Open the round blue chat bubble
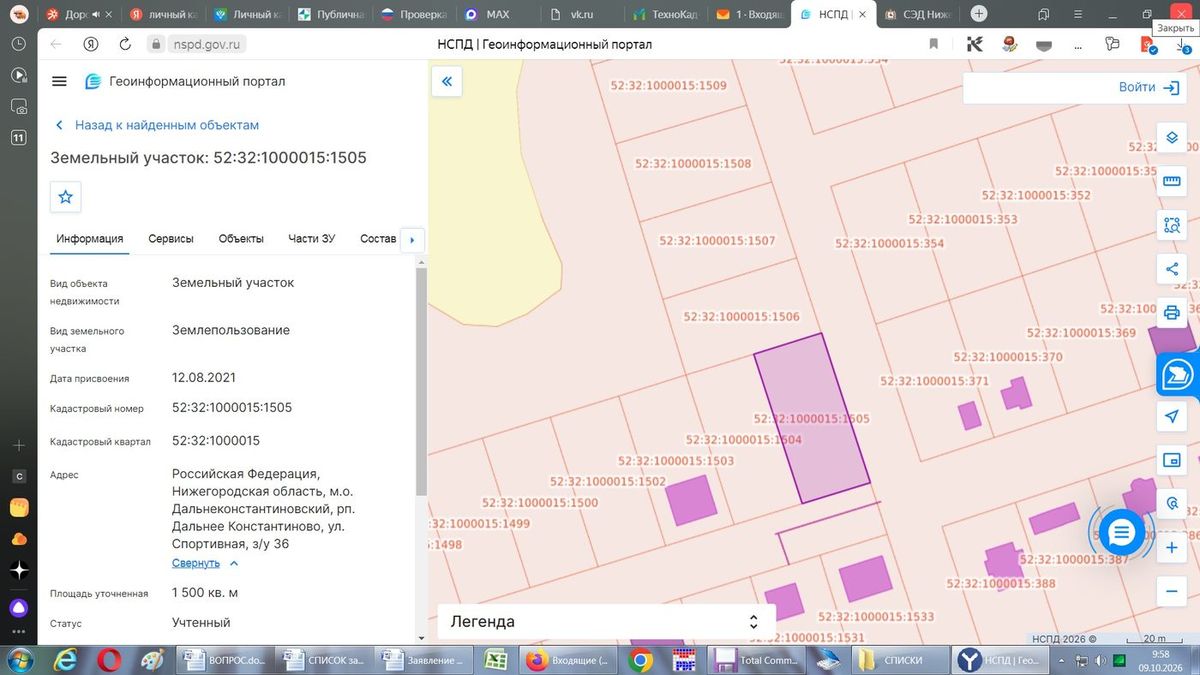The height and width of the screenshot is (675, 1200). pyautogui.click(x=1121, y=533)
